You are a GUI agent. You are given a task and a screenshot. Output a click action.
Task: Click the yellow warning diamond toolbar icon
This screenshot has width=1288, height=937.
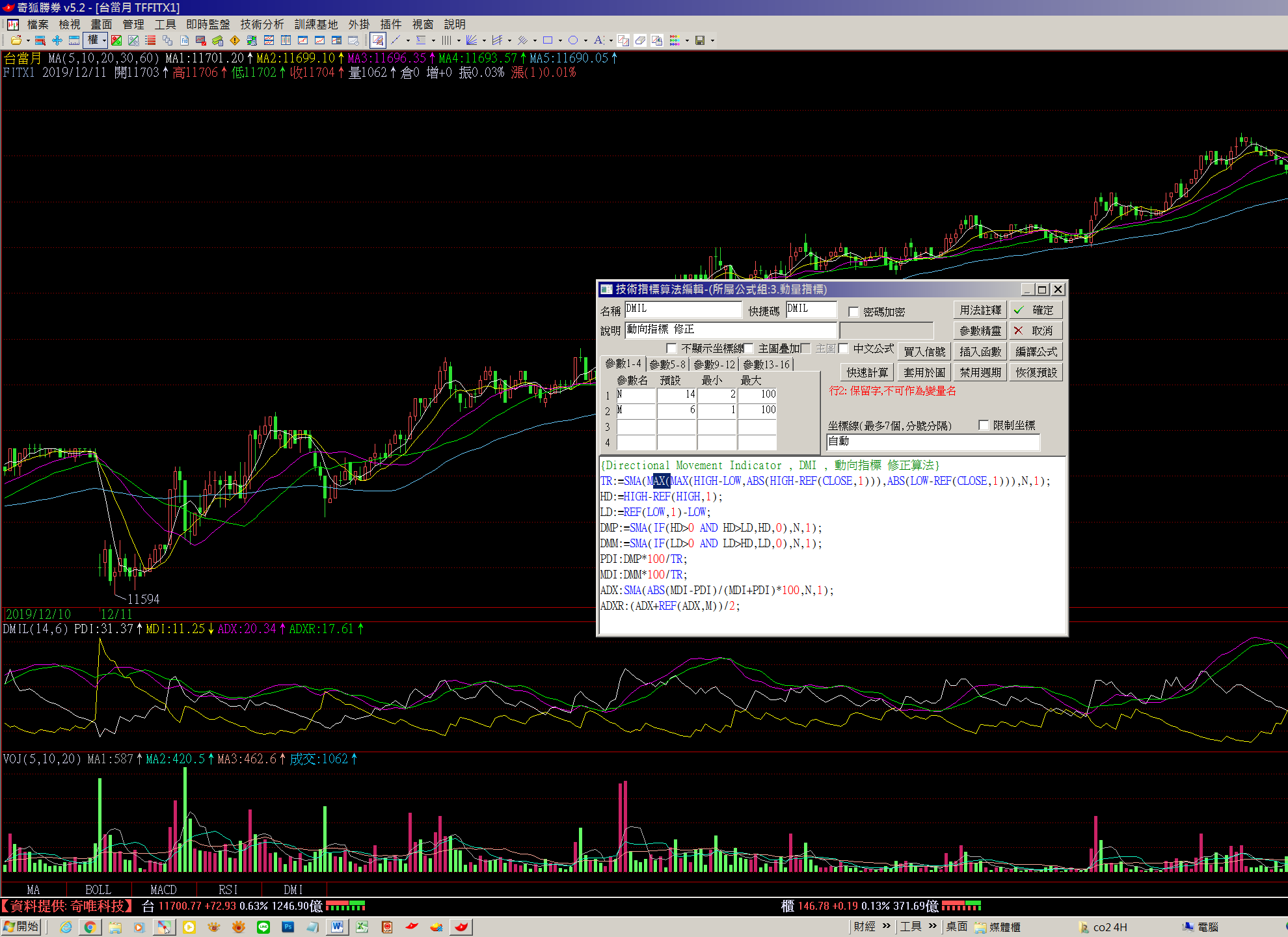pos(235,40)
